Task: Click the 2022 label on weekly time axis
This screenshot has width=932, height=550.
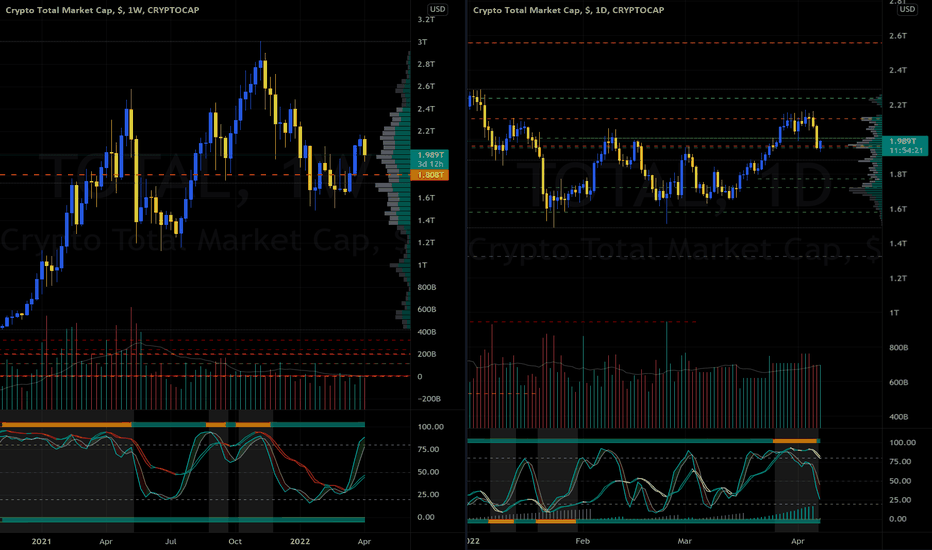Action: (300, 541)
